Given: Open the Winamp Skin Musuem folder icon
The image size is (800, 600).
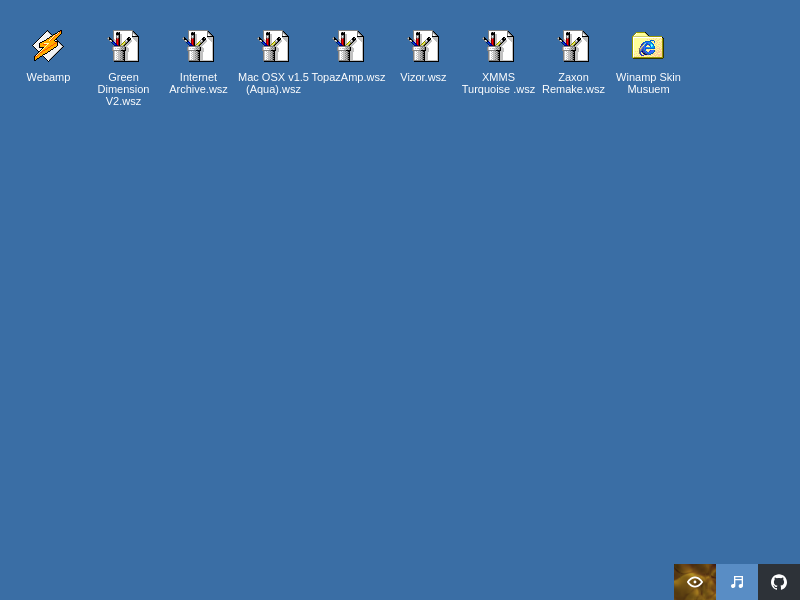Looking at the screenshot, I should click(648, 46).
